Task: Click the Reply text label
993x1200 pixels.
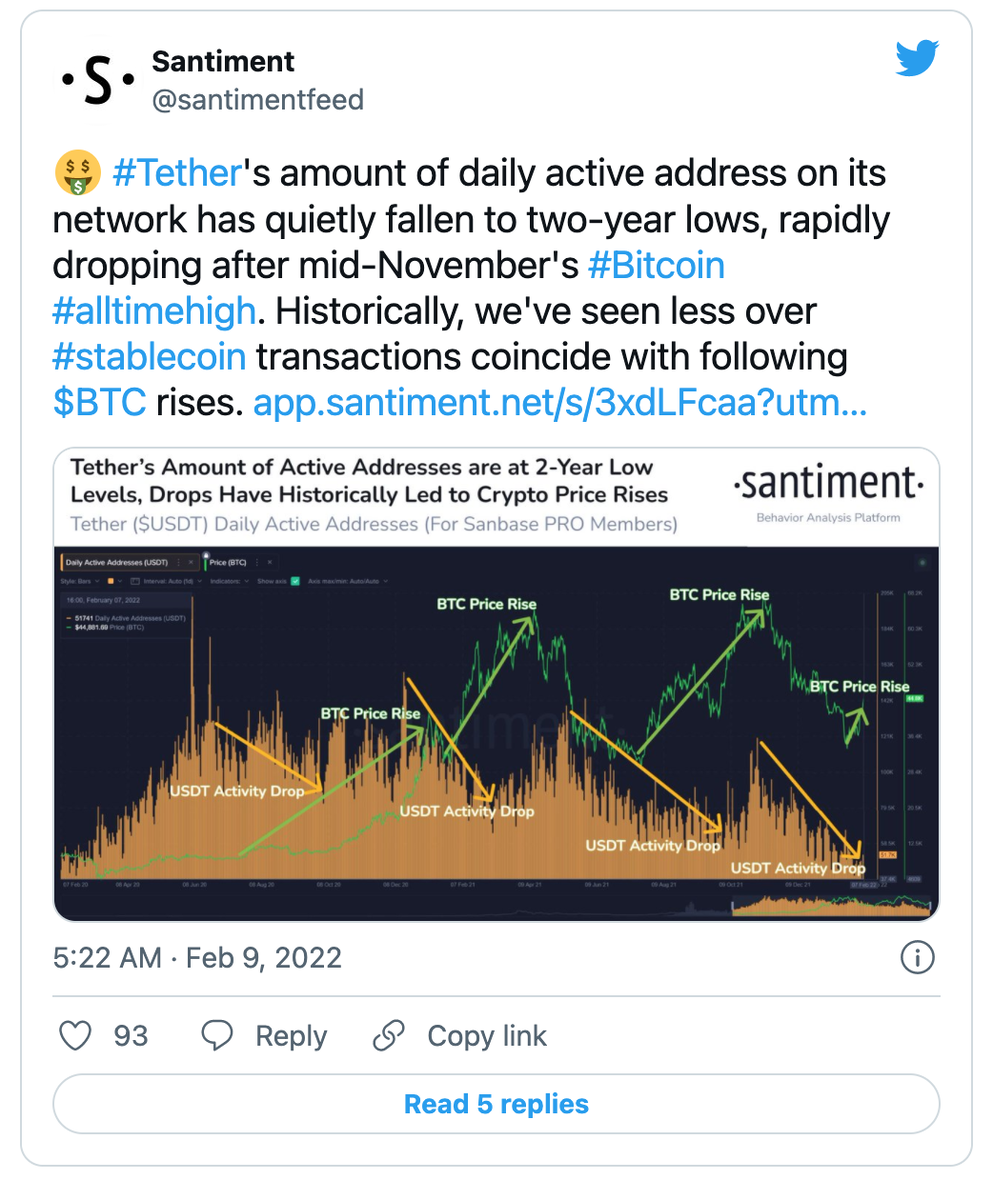Action: click(x=291, y=1037)
